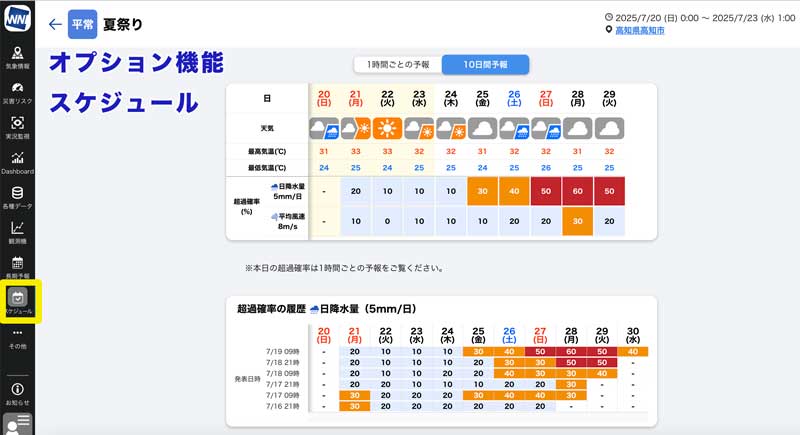800x435 pixels.
Task: Switch to 10日間予報 tab
Action: point(485,64)
